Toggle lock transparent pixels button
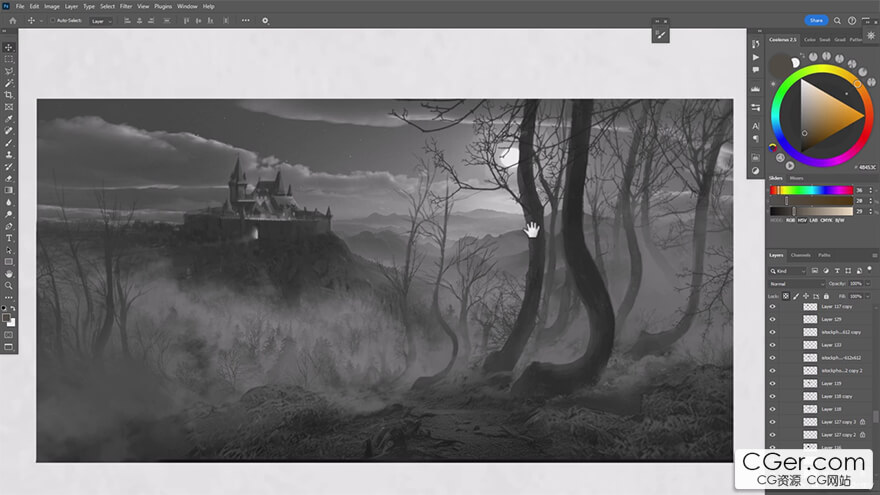880x495 pixels. 786,296
